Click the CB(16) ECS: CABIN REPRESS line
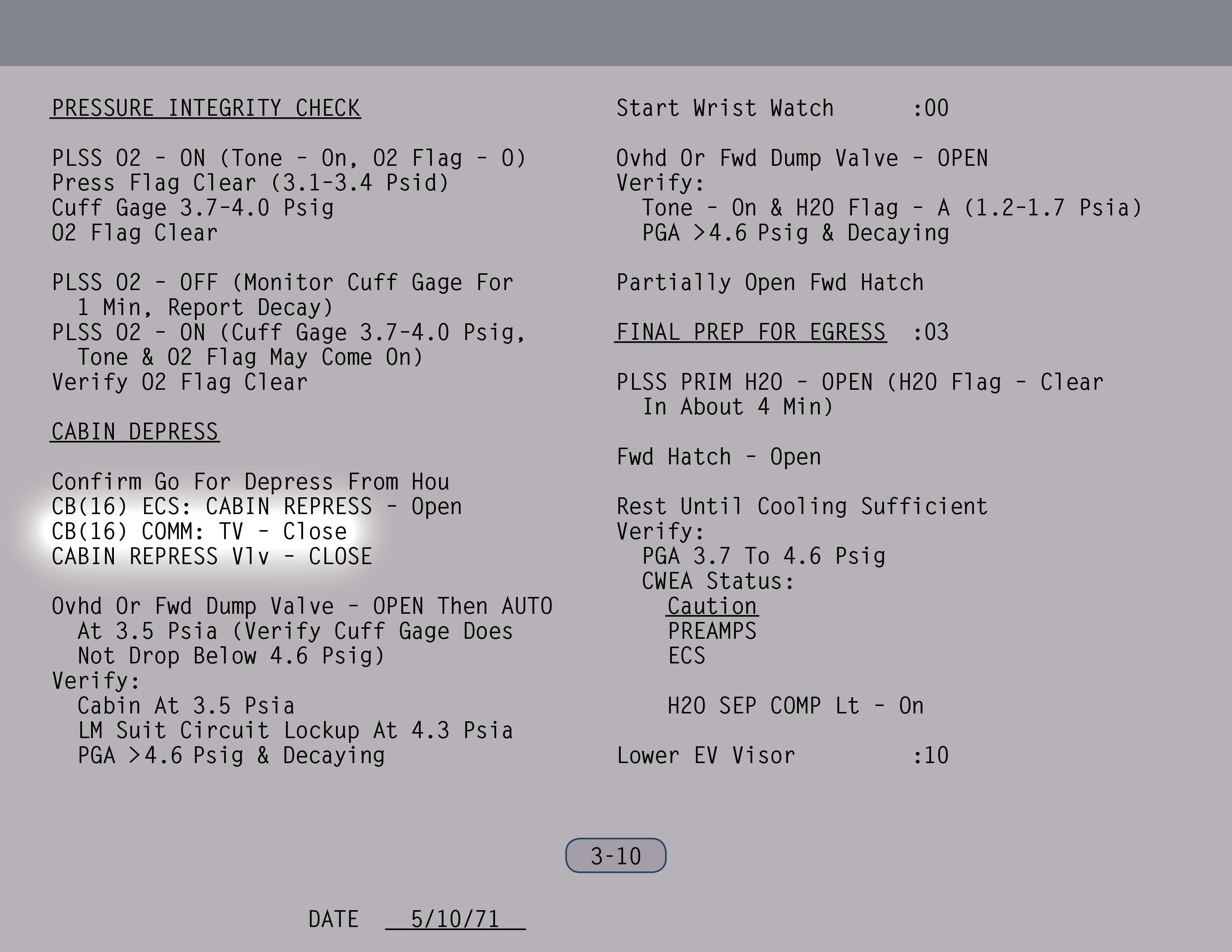 (x=257, y=507)
